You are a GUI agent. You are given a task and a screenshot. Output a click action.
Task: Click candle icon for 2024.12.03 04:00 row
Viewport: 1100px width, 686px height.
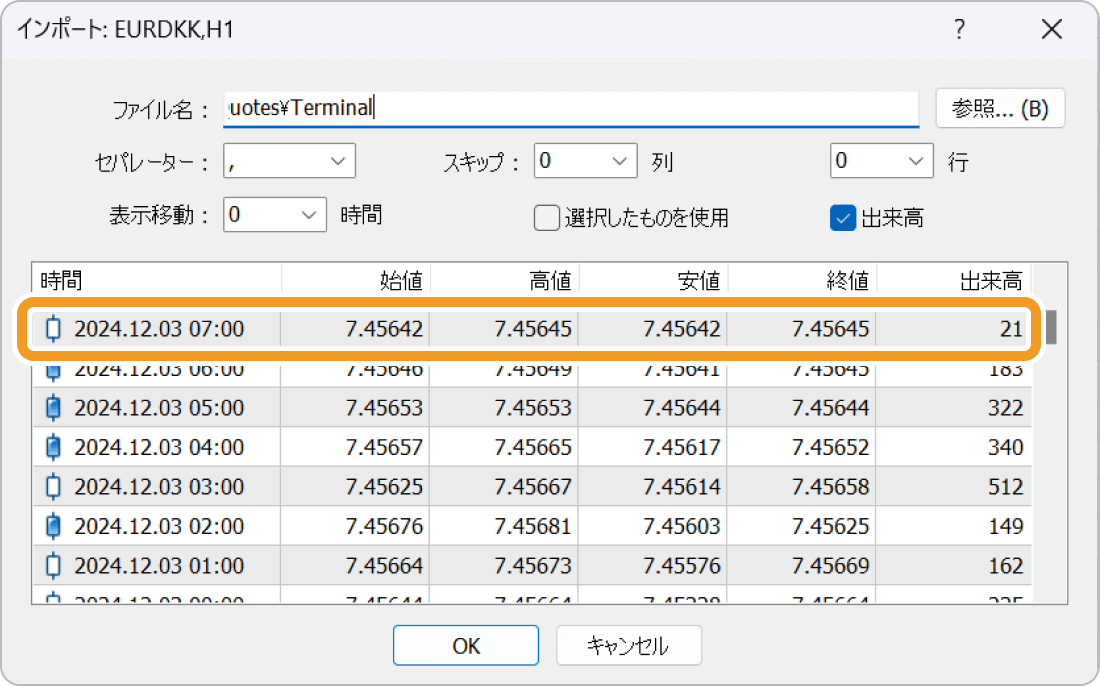pos(54,448)
